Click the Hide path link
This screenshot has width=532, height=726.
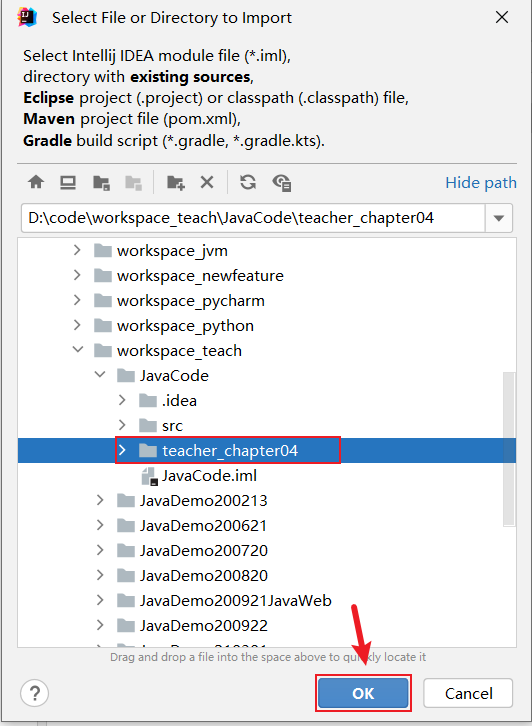[x=481, y=182]
